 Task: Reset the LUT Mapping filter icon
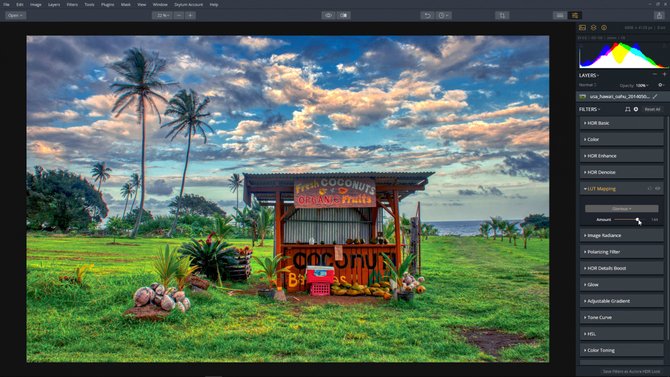click(650, 188)
